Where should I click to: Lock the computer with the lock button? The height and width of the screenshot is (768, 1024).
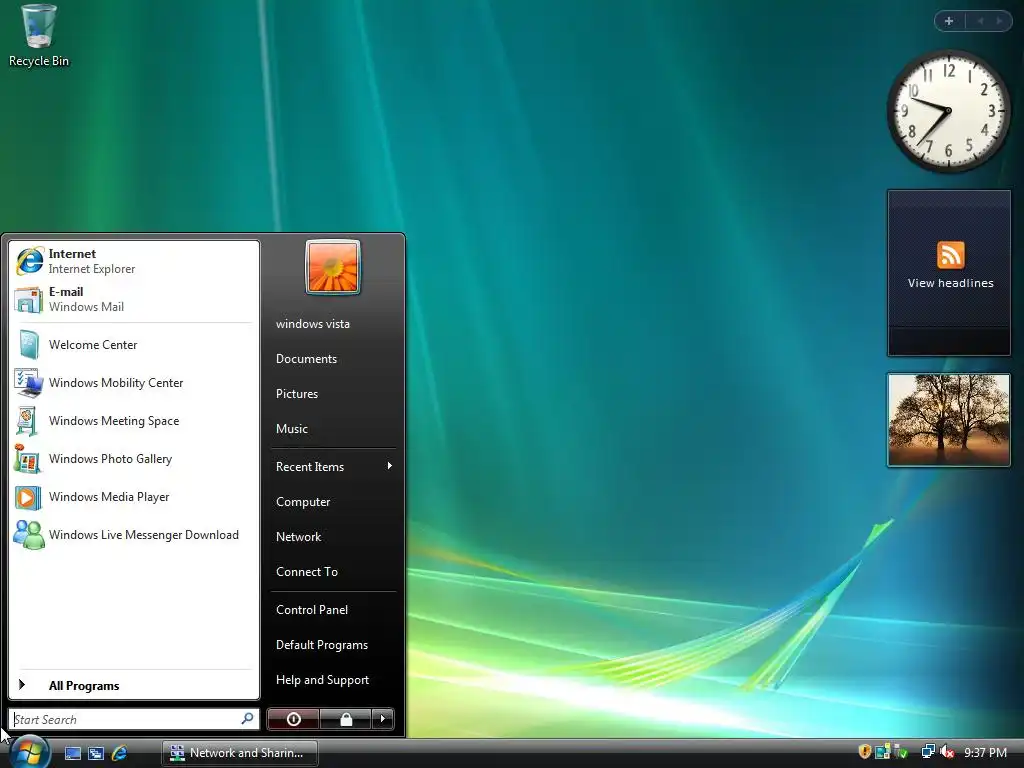point(345,719)
